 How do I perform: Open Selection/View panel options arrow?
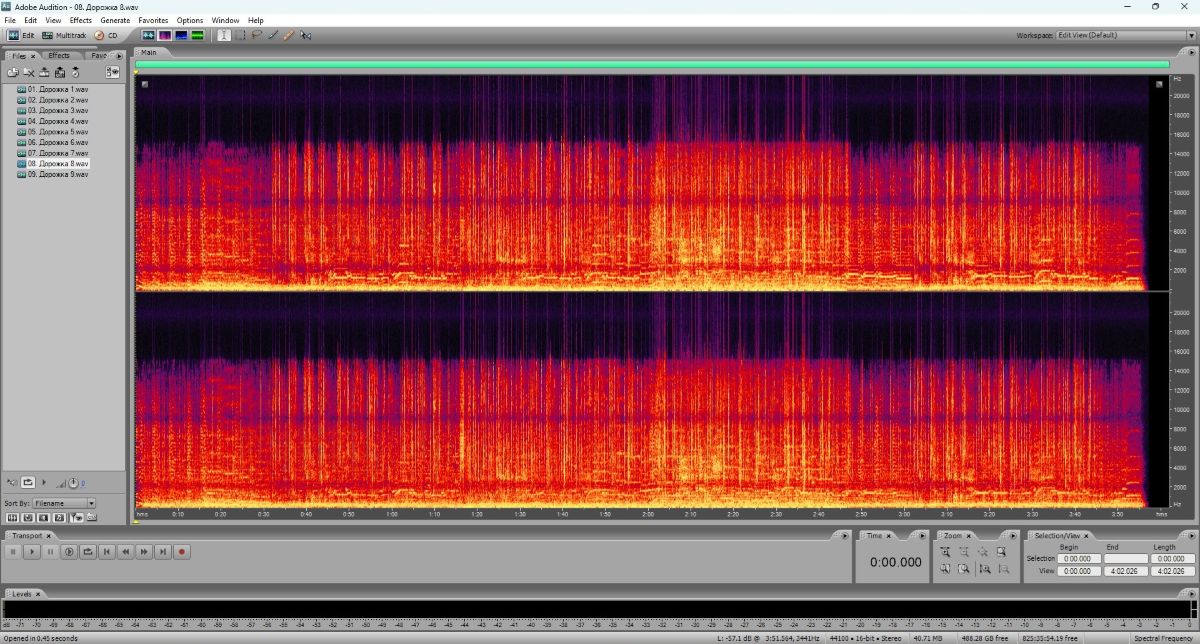coord(1191,535)
